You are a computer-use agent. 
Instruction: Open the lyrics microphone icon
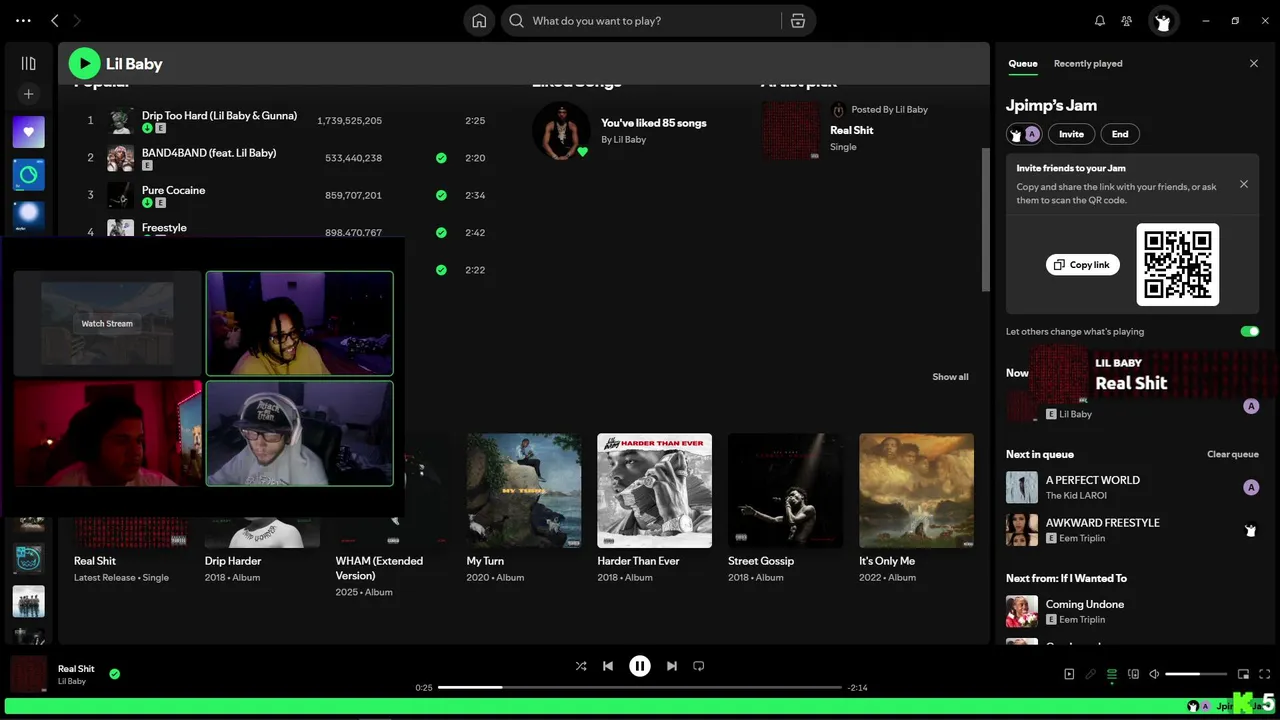click(1090, 674)
